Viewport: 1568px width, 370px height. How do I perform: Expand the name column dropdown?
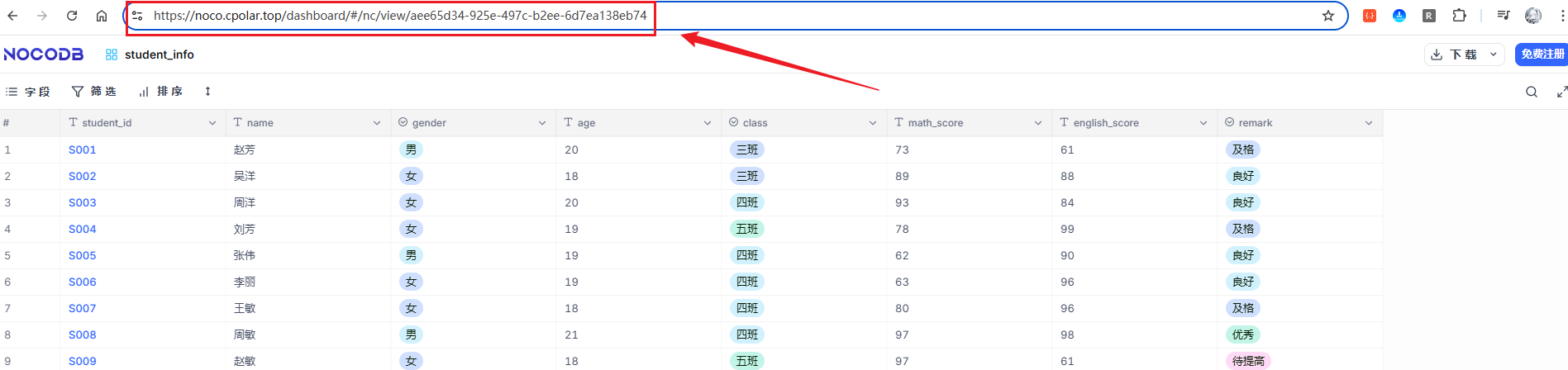(377, 123)
